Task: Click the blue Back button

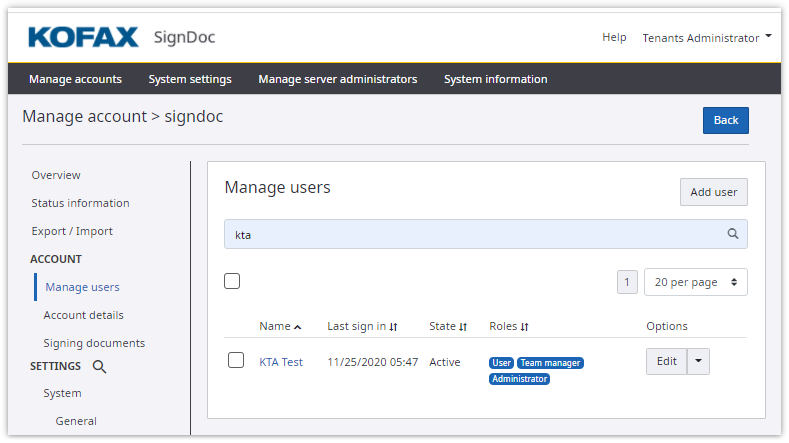Action: (725, 120)
